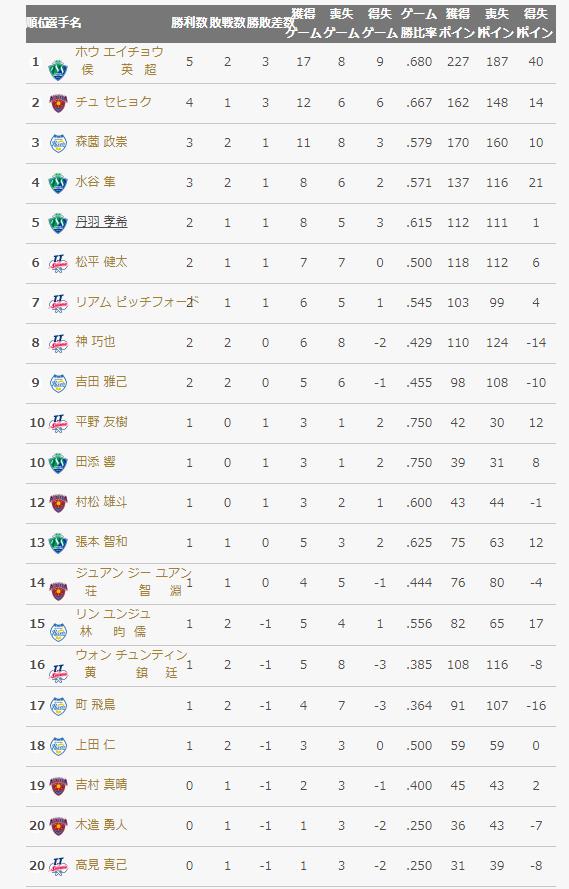Open player link 吉田 雅己
This screenshot has height=889, width=569.
point(101,382)
